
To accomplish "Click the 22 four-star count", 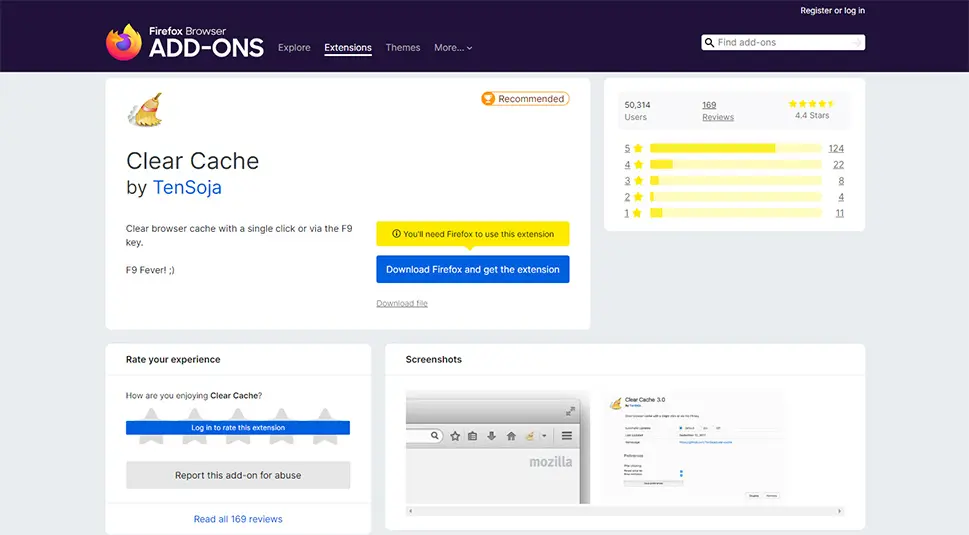I will coord(838,164).
